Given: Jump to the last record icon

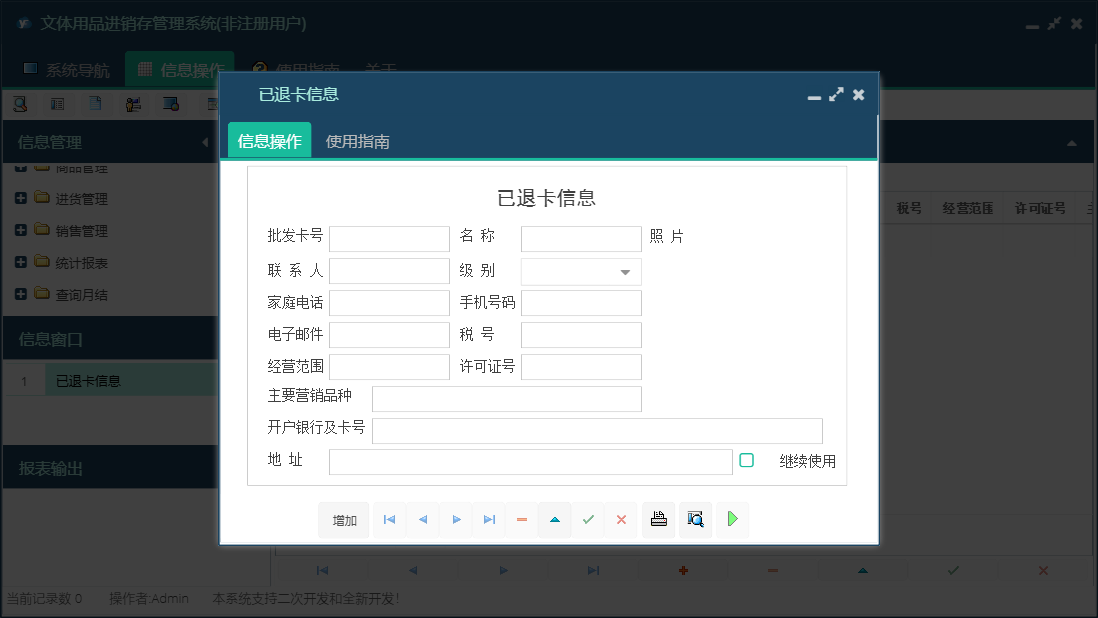Looking at the screenshot, I should click(x=488, y=519).
